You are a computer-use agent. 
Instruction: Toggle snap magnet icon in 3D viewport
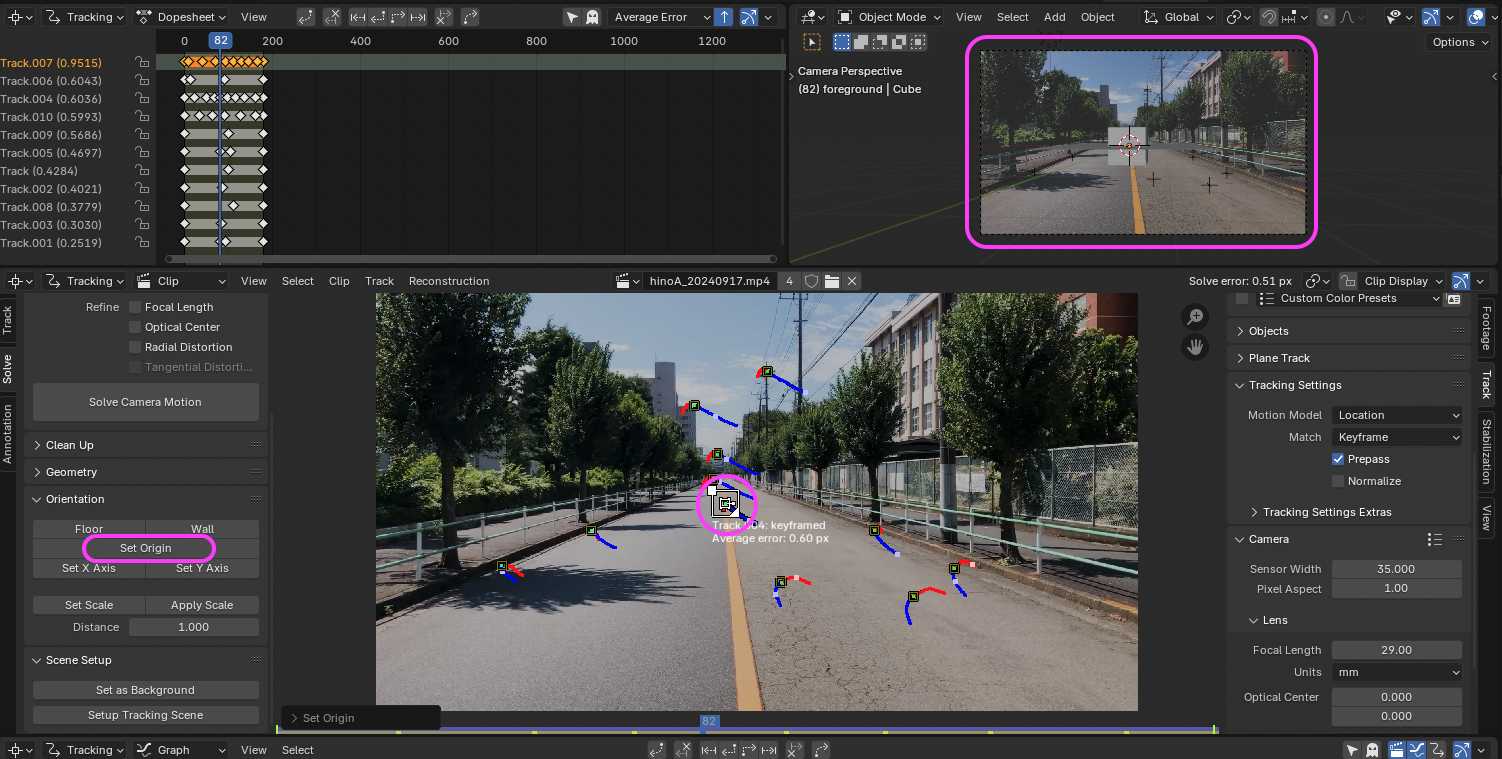1268,17
